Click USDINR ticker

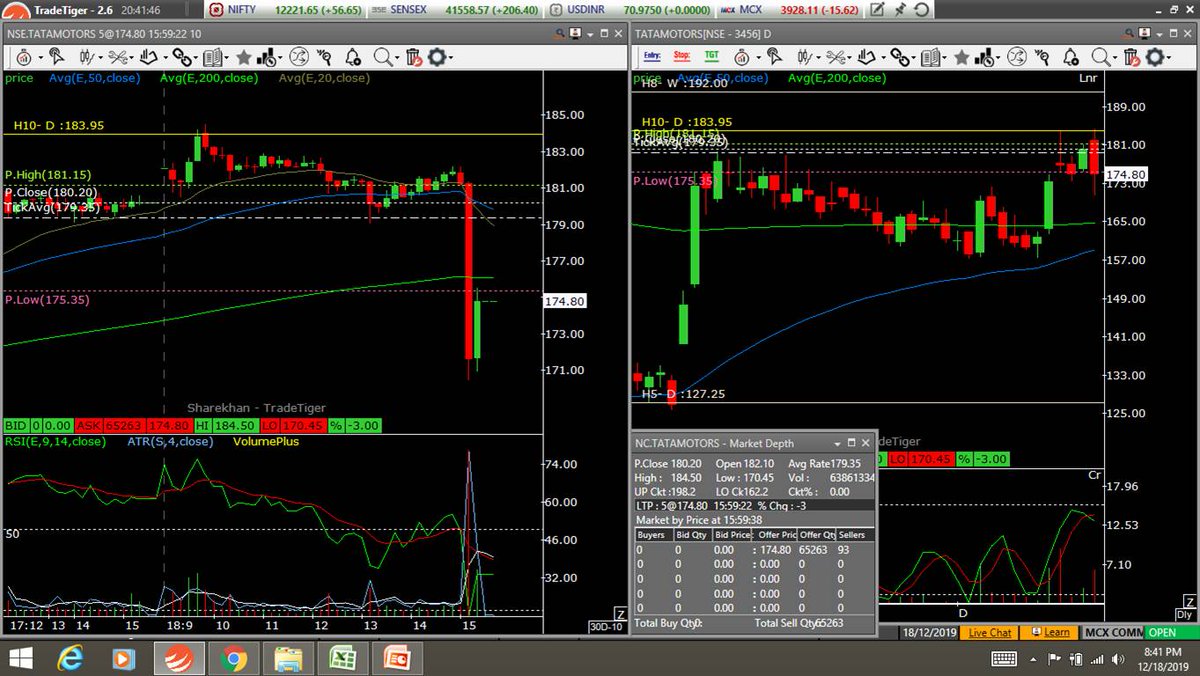pyautogui.click(x=585, y=10)
